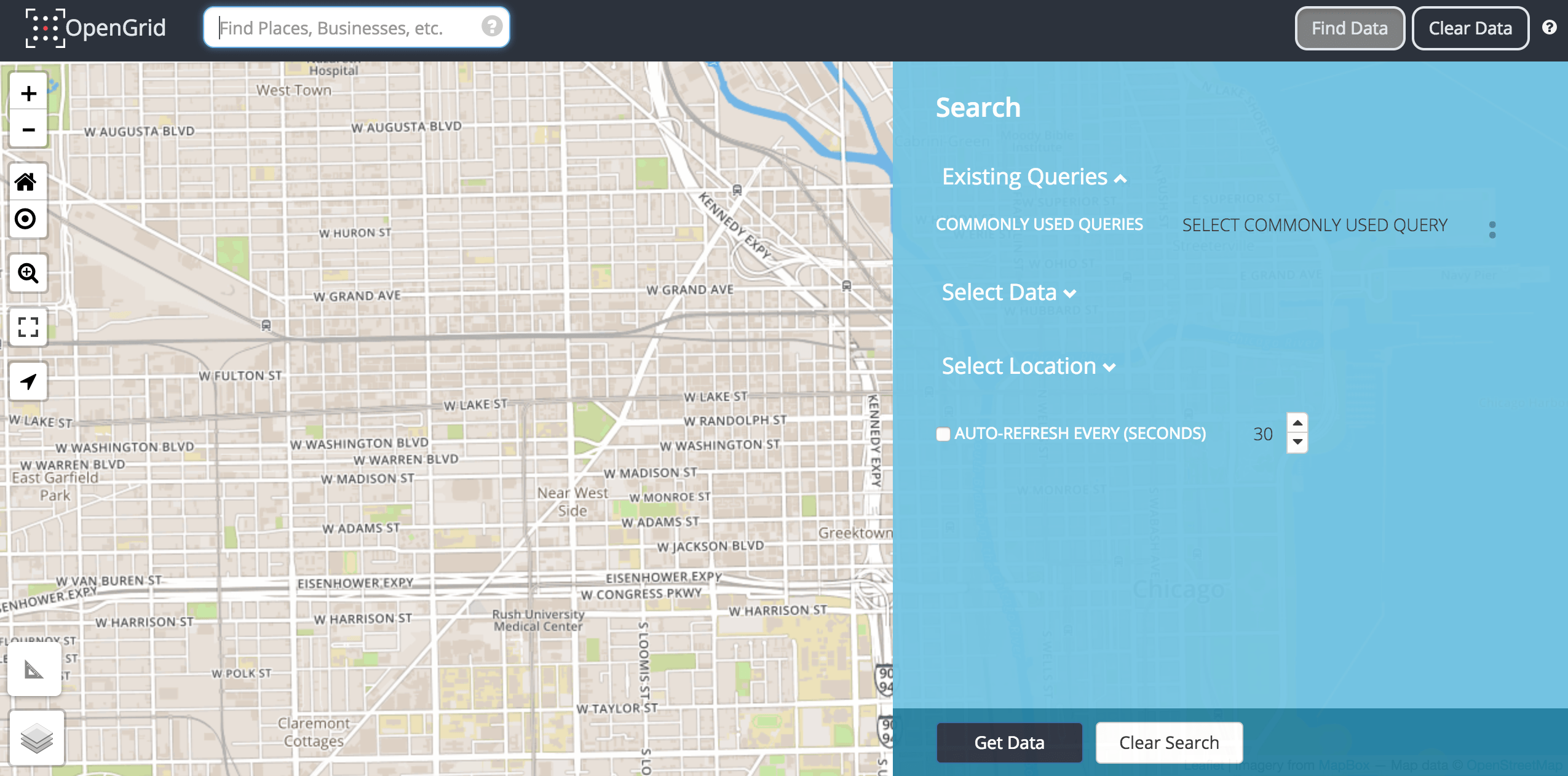Click the target circle icon on map
The width and height of the screenshot is (1568, 776).
point(26,219)
